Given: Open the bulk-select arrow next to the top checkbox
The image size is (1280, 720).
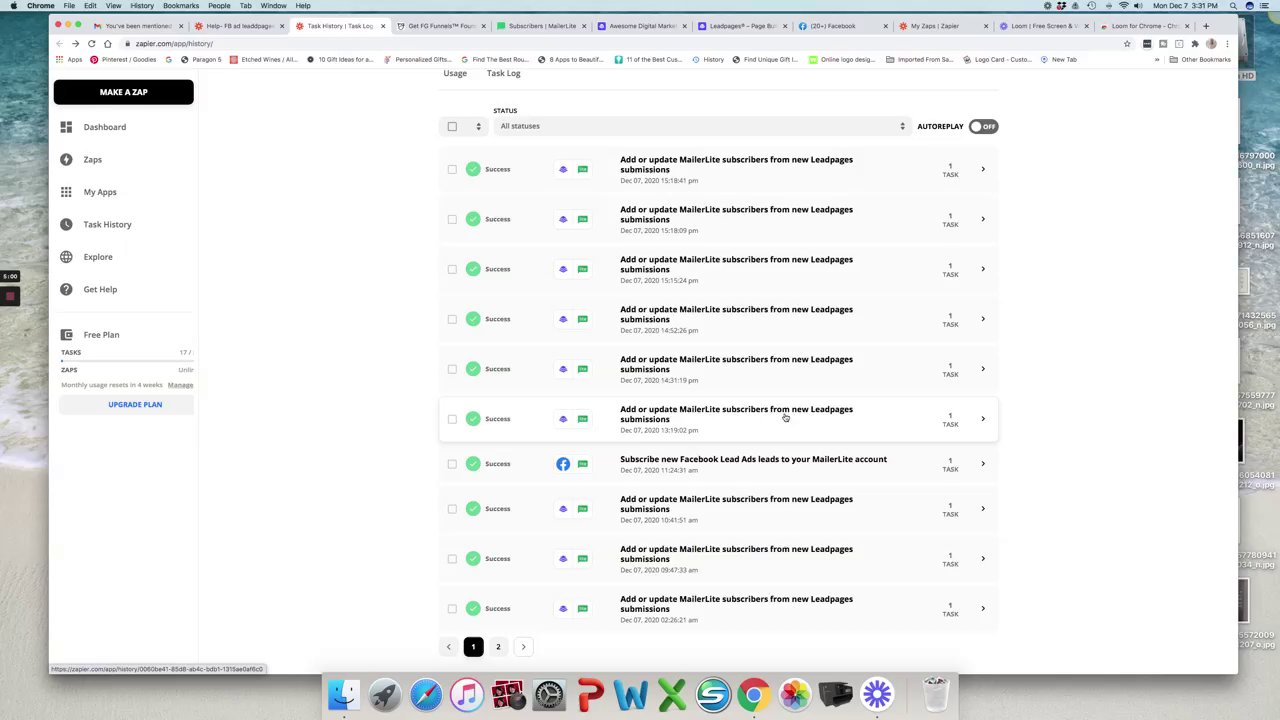Looking at the screenshot, I should click(478, 126).
